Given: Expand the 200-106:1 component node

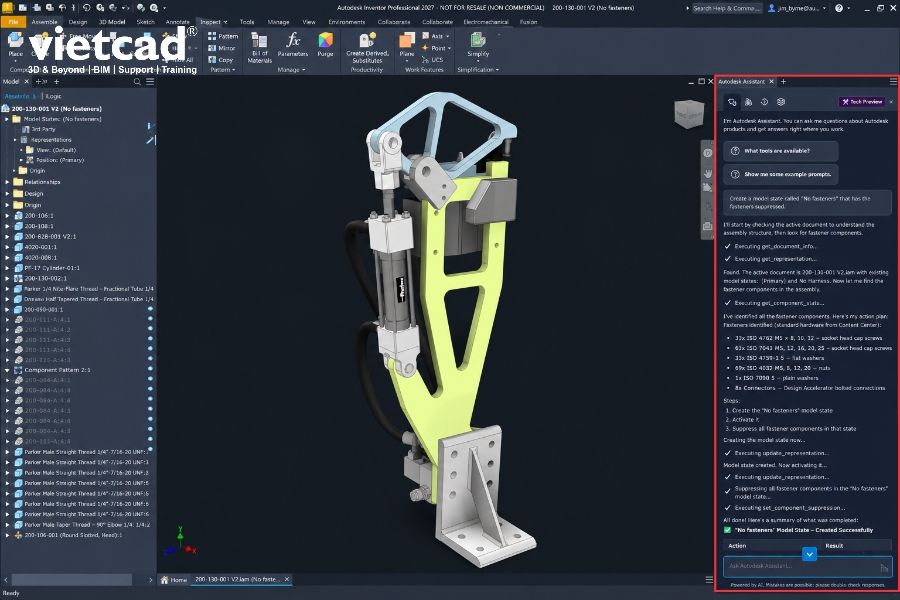Looking at the screenshot, I should [x=7, y=216].
